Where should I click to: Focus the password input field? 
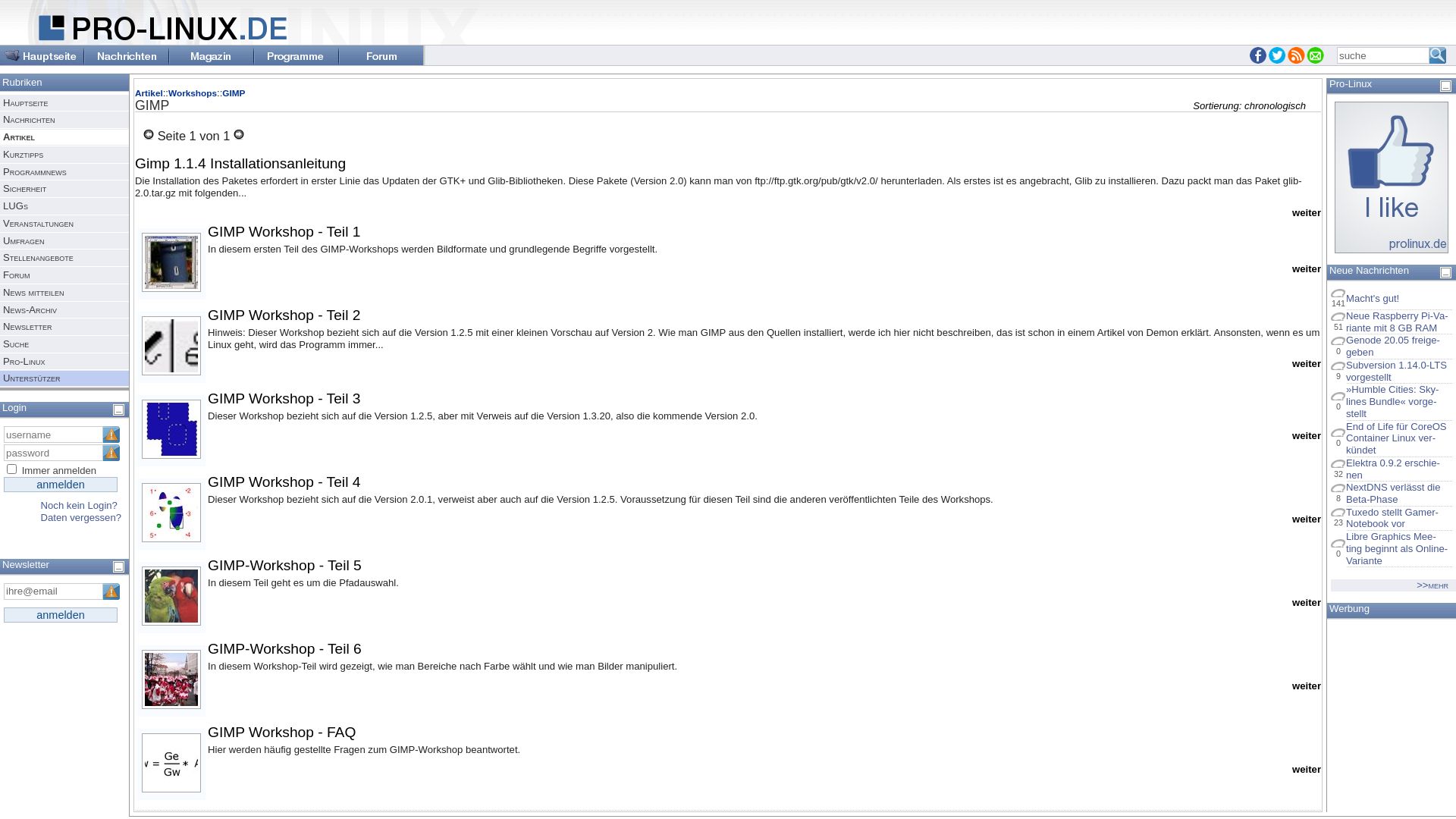(x=53, y=453)
